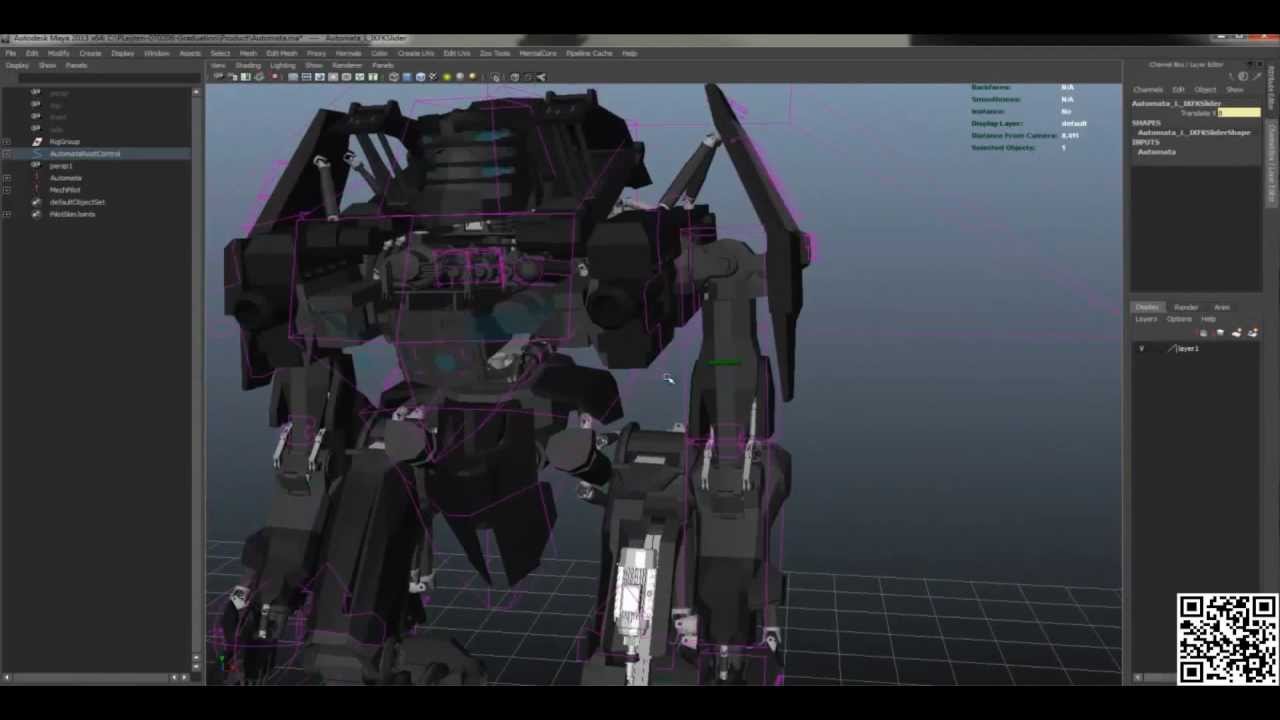This screenshot has width=1280, height=720.
Task: Toggle the safe action icon
Action: click(359, 77)
